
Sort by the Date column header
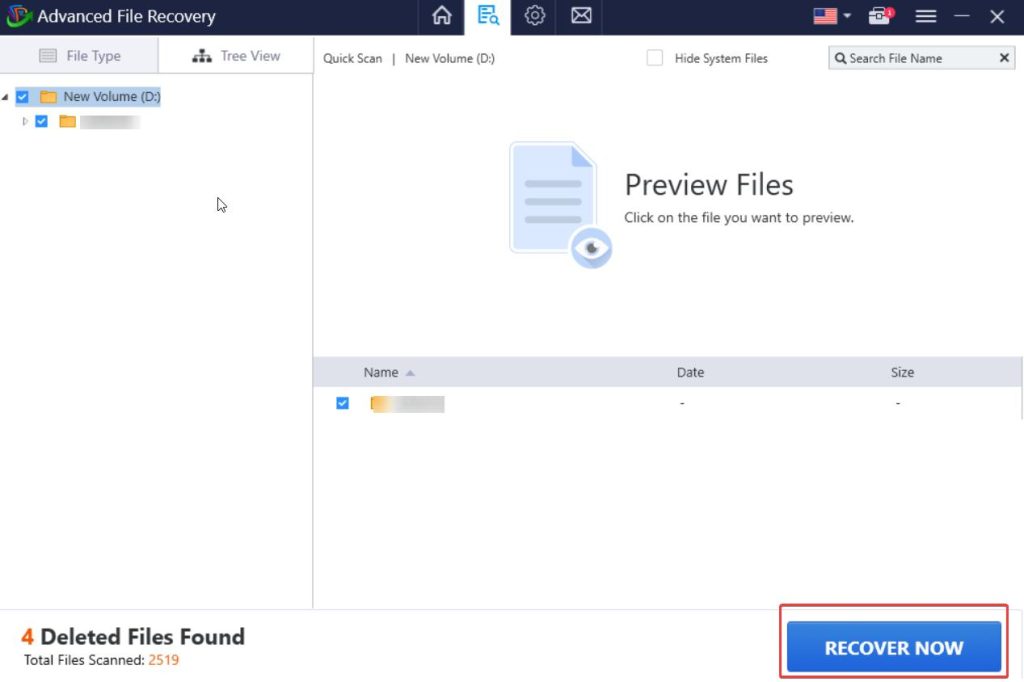point(690,372)
